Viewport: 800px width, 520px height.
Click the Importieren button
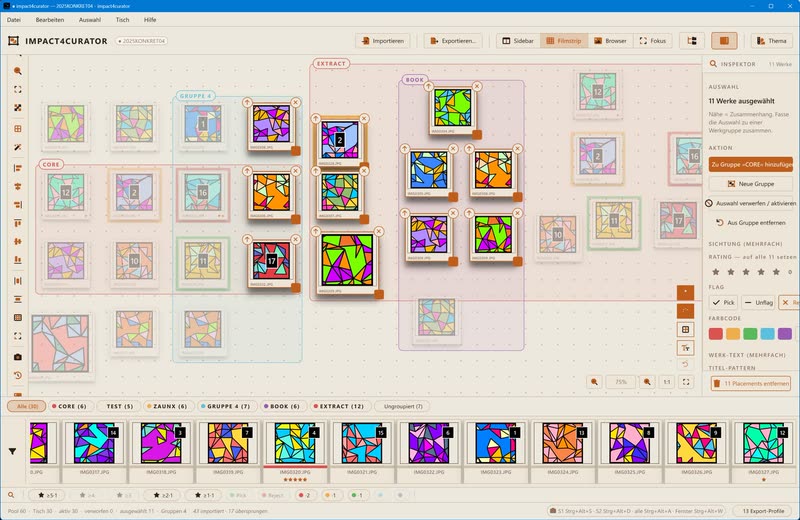pos(383,41)
